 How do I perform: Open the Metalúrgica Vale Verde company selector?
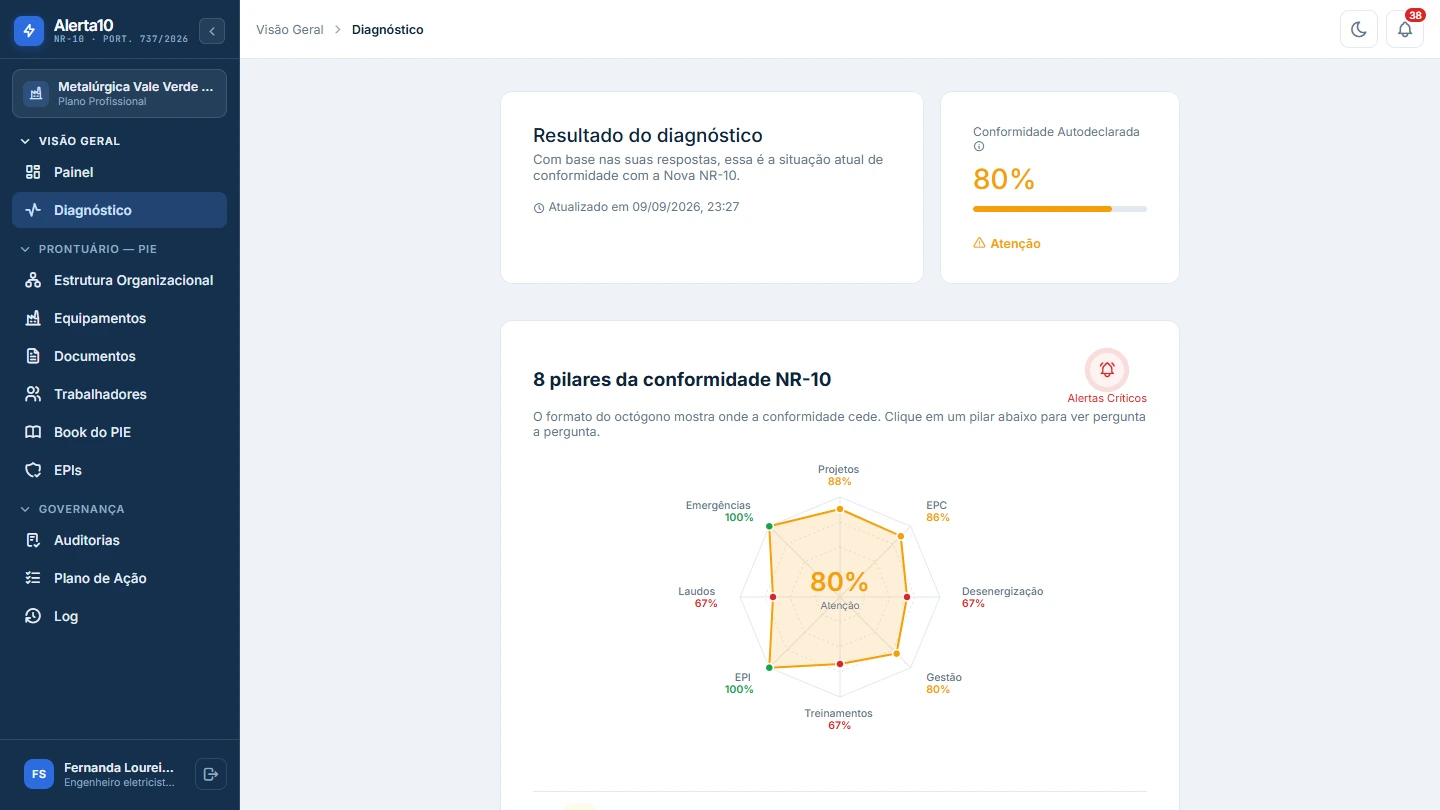coord(120,93)
